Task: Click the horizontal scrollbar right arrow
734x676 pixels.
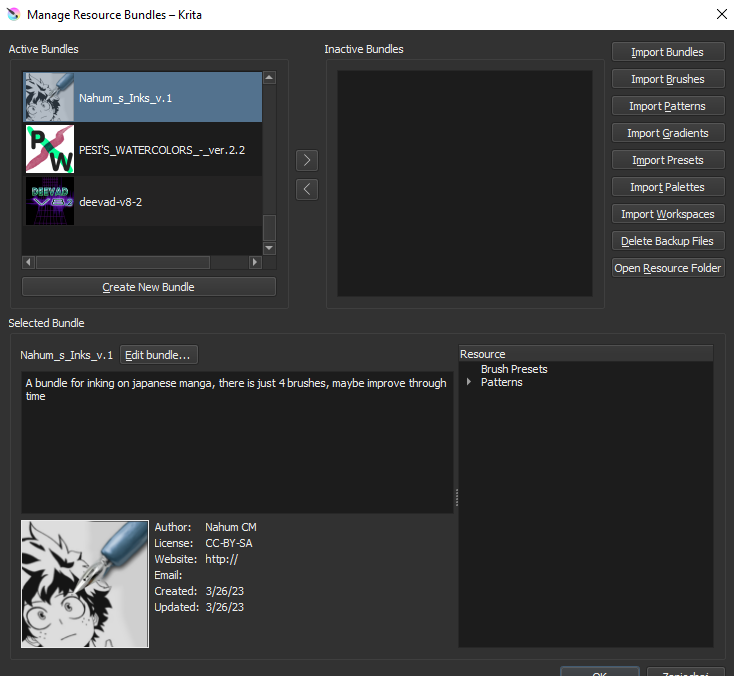Action: coord(255,262)
